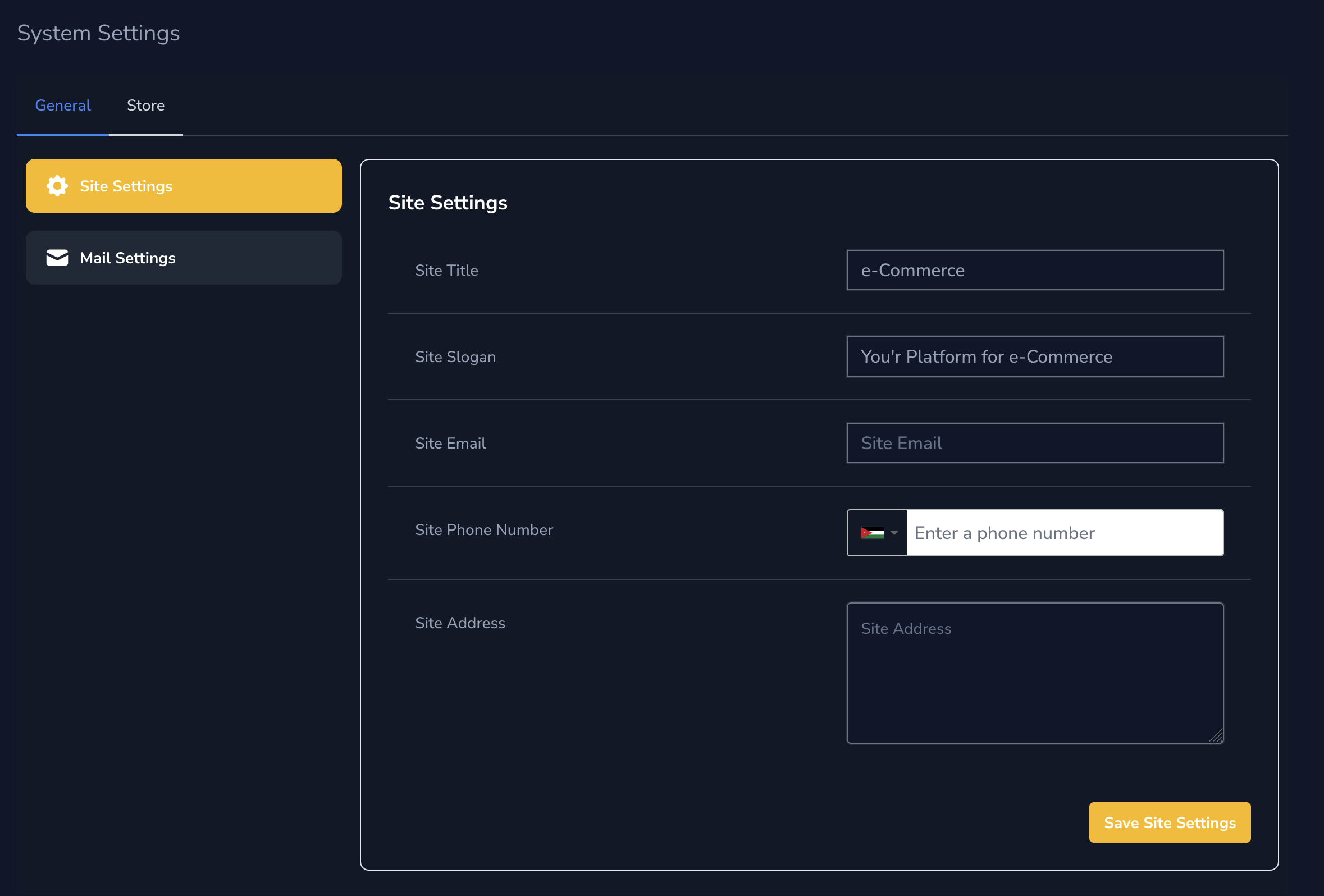The height and width of the screenshot is (896, 1324).
Task: Click the Site Title input containing e-Commerce
Action: (1035, 270)
